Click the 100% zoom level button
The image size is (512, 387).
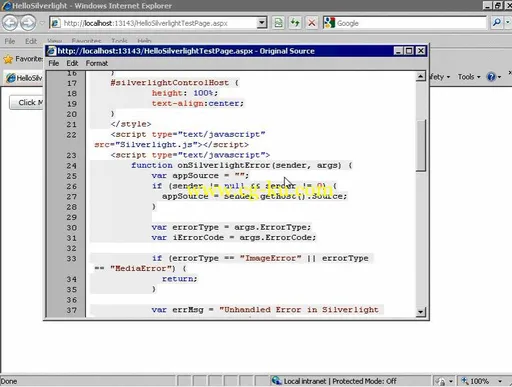475,381
